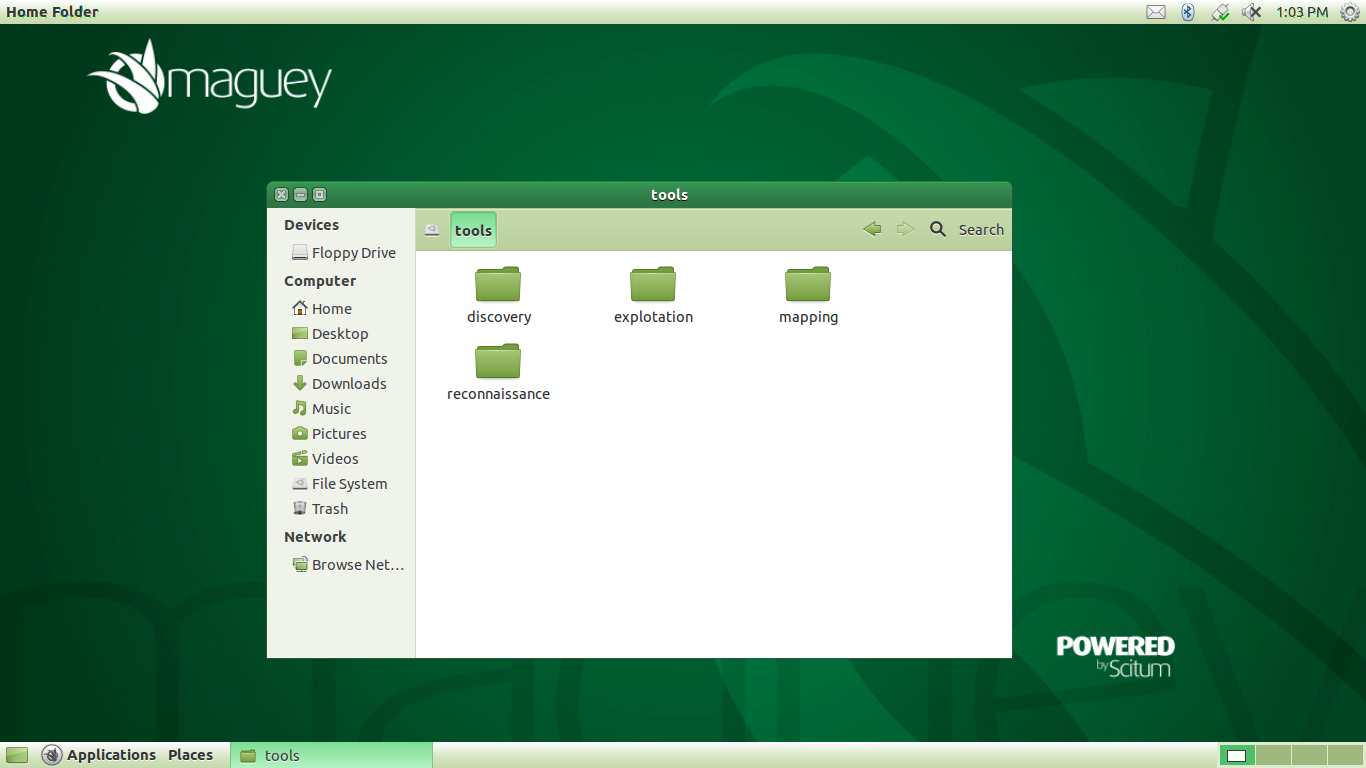
Task: Select the "mapping" folder name
Action: click(x=808, y=317)
